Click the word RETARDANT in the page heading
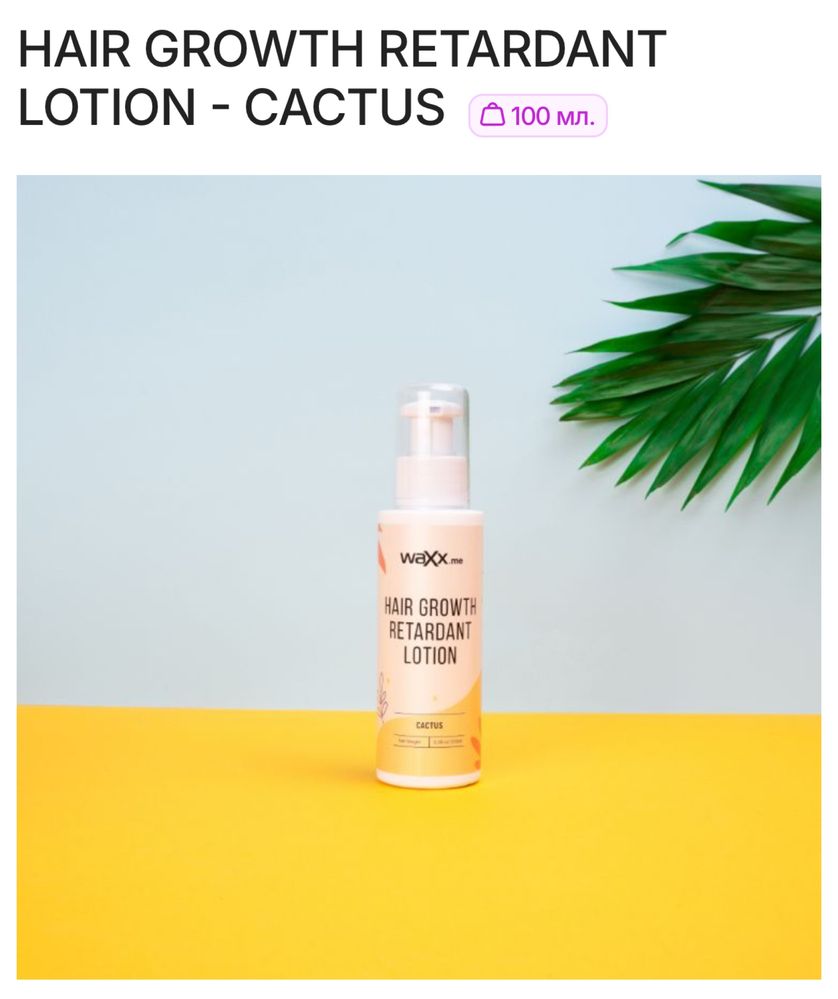 click(x=524, y=49)
